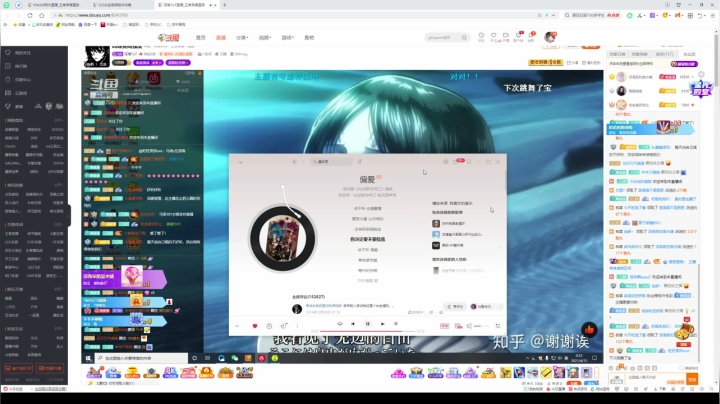This screenshot has height=404, width=720.
Task: Click the orange send chat button
Action: pos(692,379)
